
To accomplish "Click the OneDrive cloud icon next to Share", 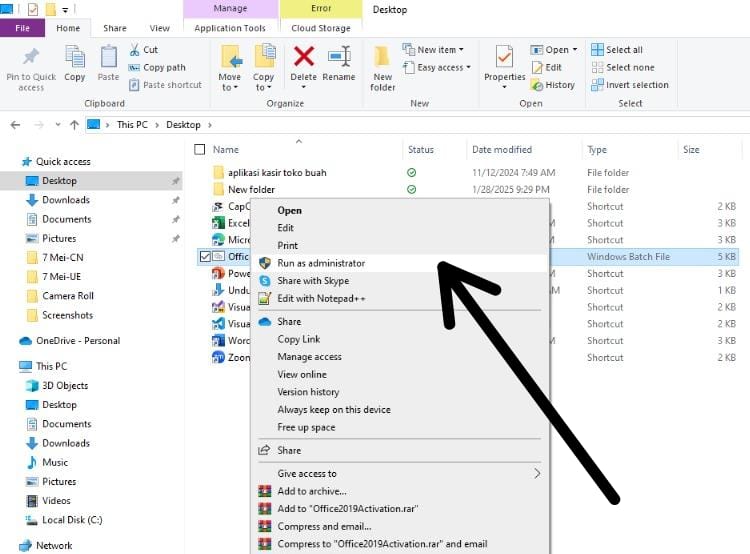I will click(x=265, y=321).
